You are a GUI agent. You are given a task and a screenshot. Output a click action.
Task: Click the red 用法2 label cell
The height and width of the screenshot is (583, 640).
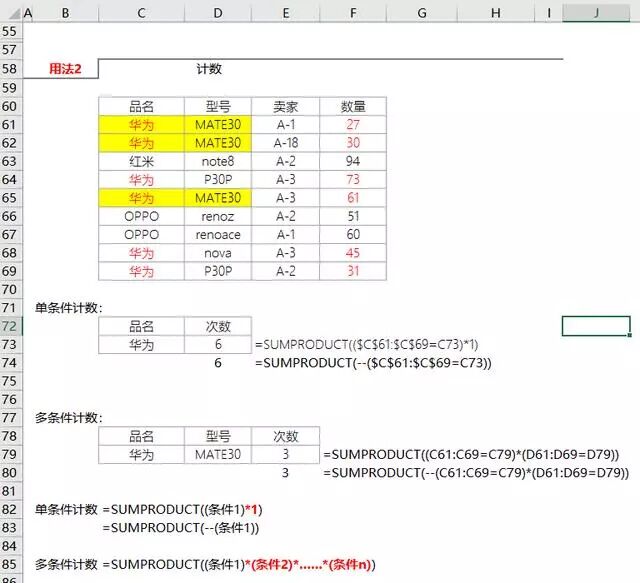coord(65,69)
